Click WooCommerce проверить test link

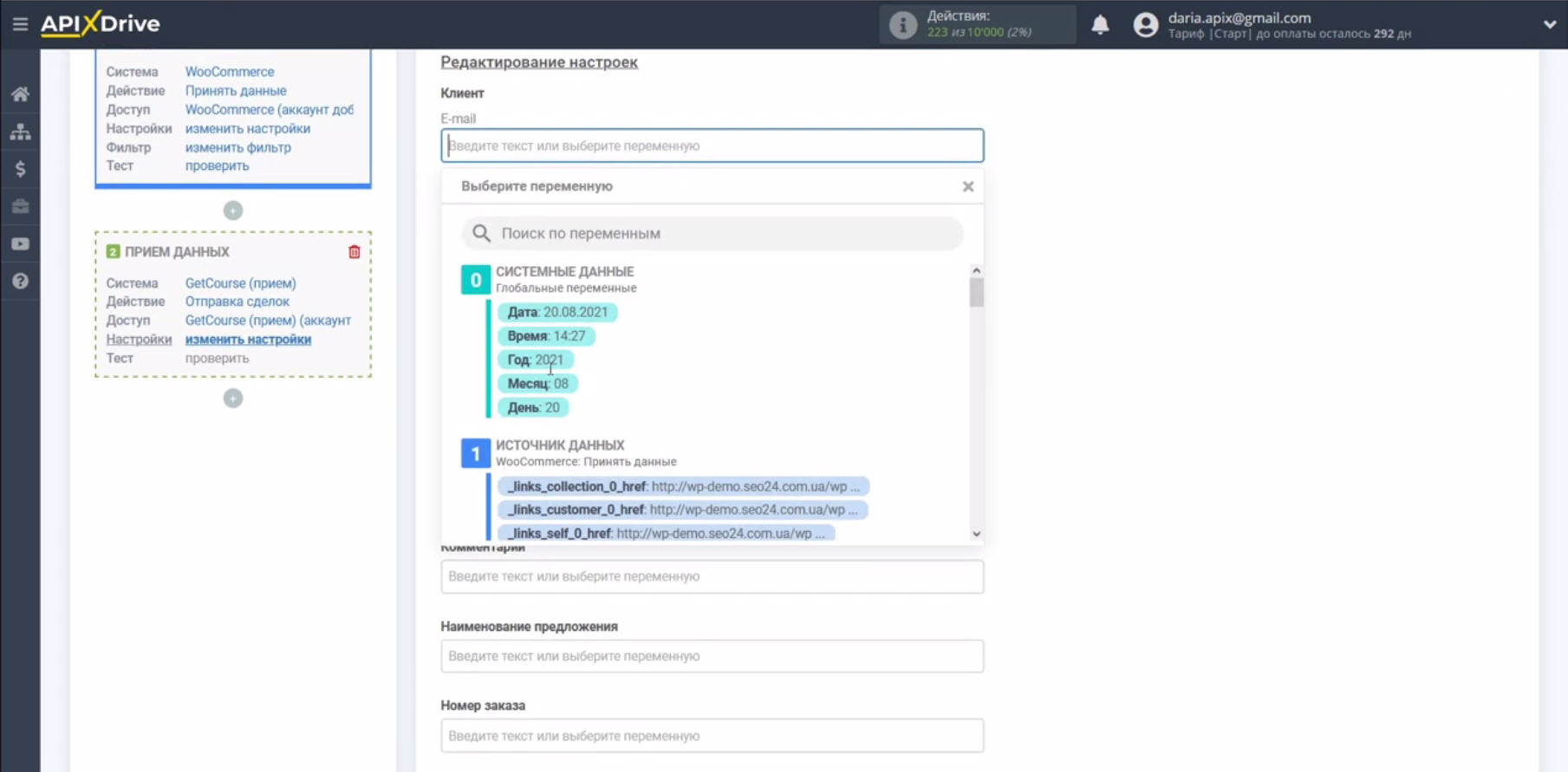(217, 165)
